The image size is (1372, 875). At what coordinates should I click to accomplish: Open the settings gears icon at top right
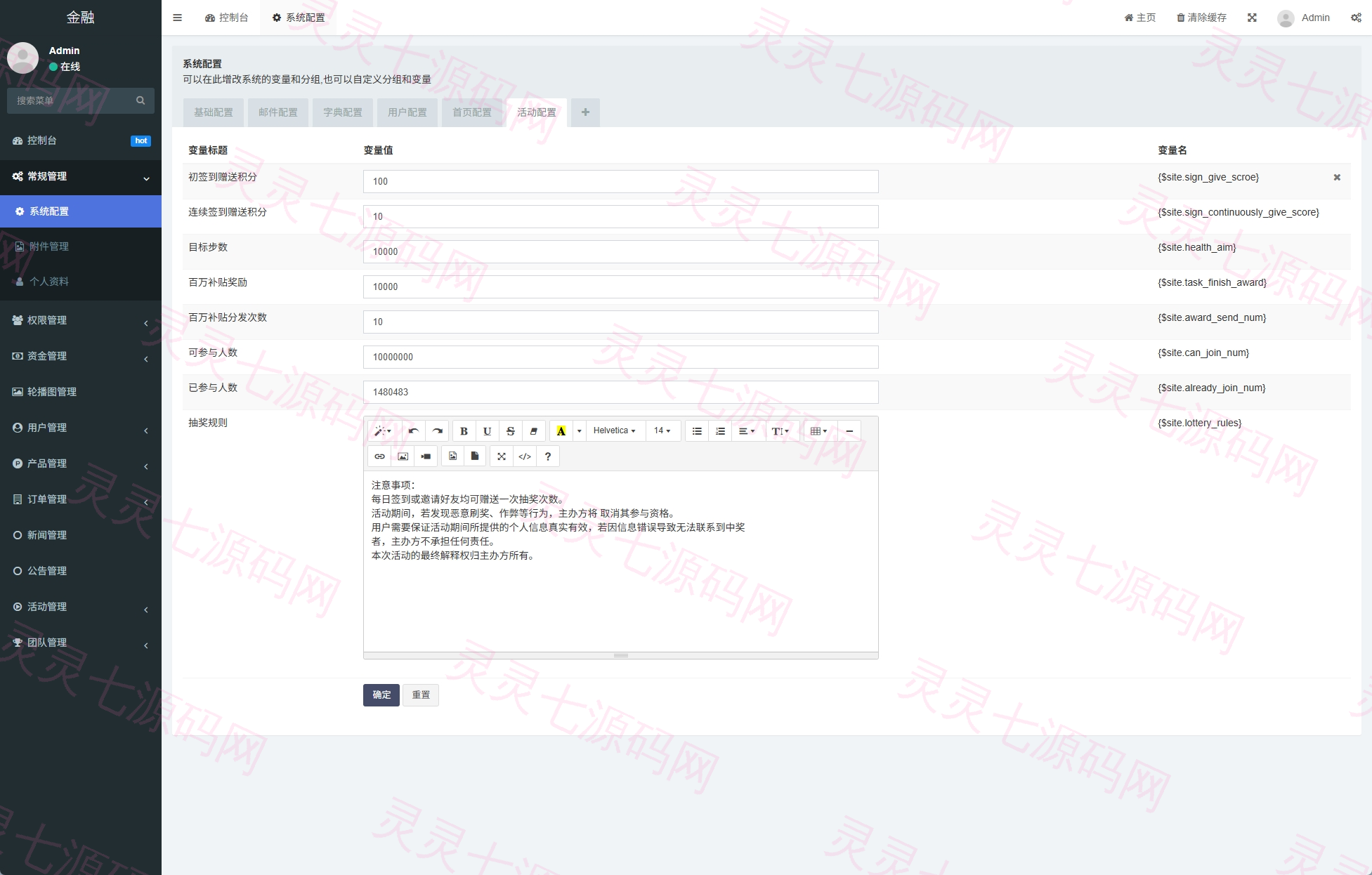coord(1356,18)
